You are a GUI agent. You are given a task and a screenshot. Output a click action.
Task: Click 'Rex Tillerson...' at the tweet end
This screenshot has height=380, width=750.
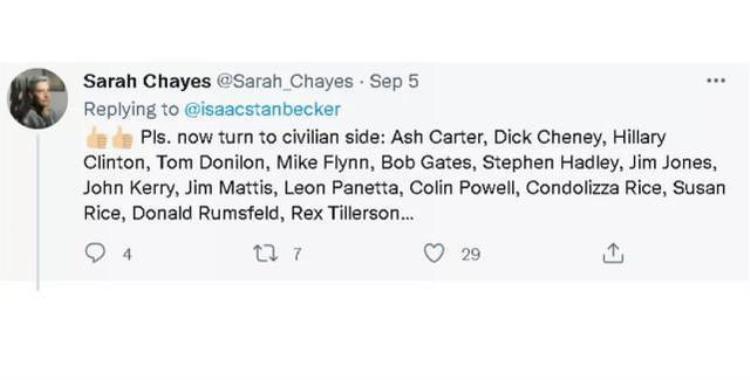[x=352, y=213]
